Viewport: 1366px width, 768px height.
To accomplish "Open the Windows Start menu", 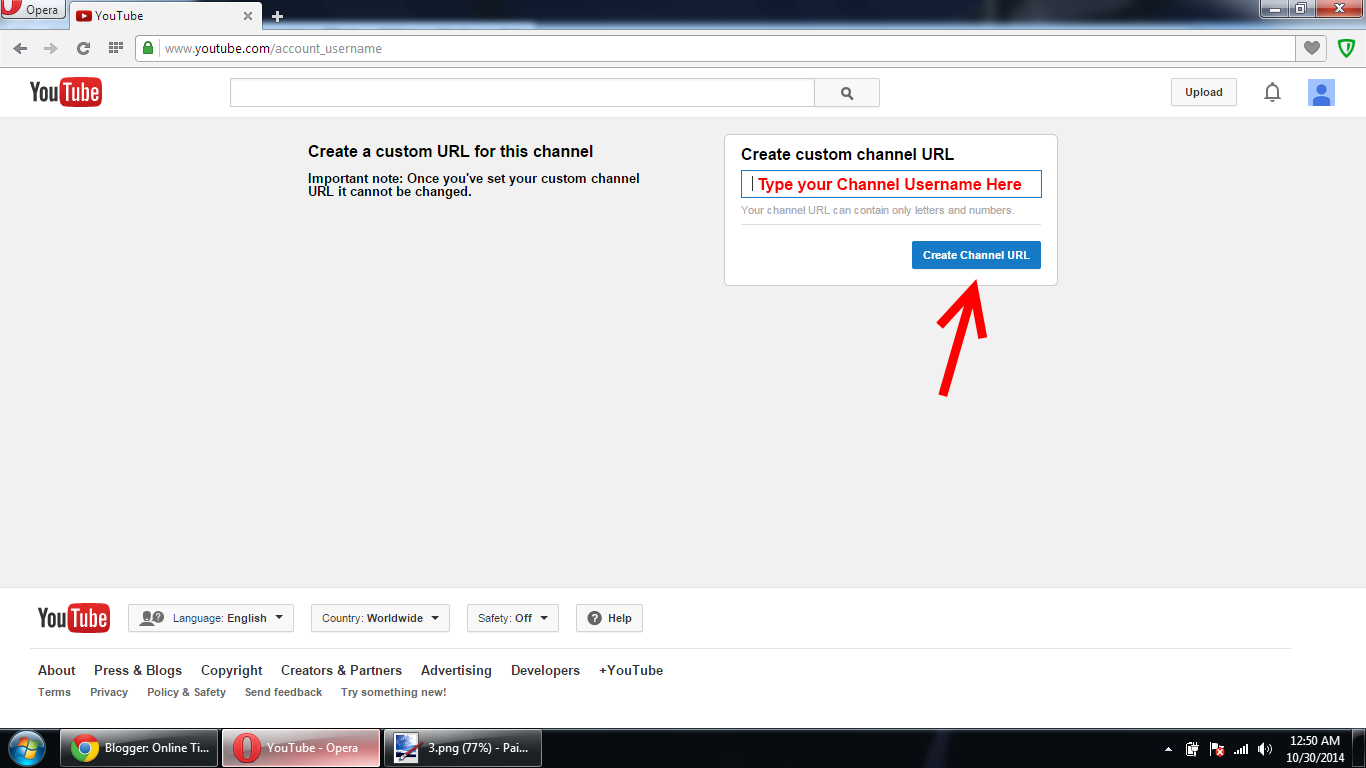I will click(x=27, y=748).
